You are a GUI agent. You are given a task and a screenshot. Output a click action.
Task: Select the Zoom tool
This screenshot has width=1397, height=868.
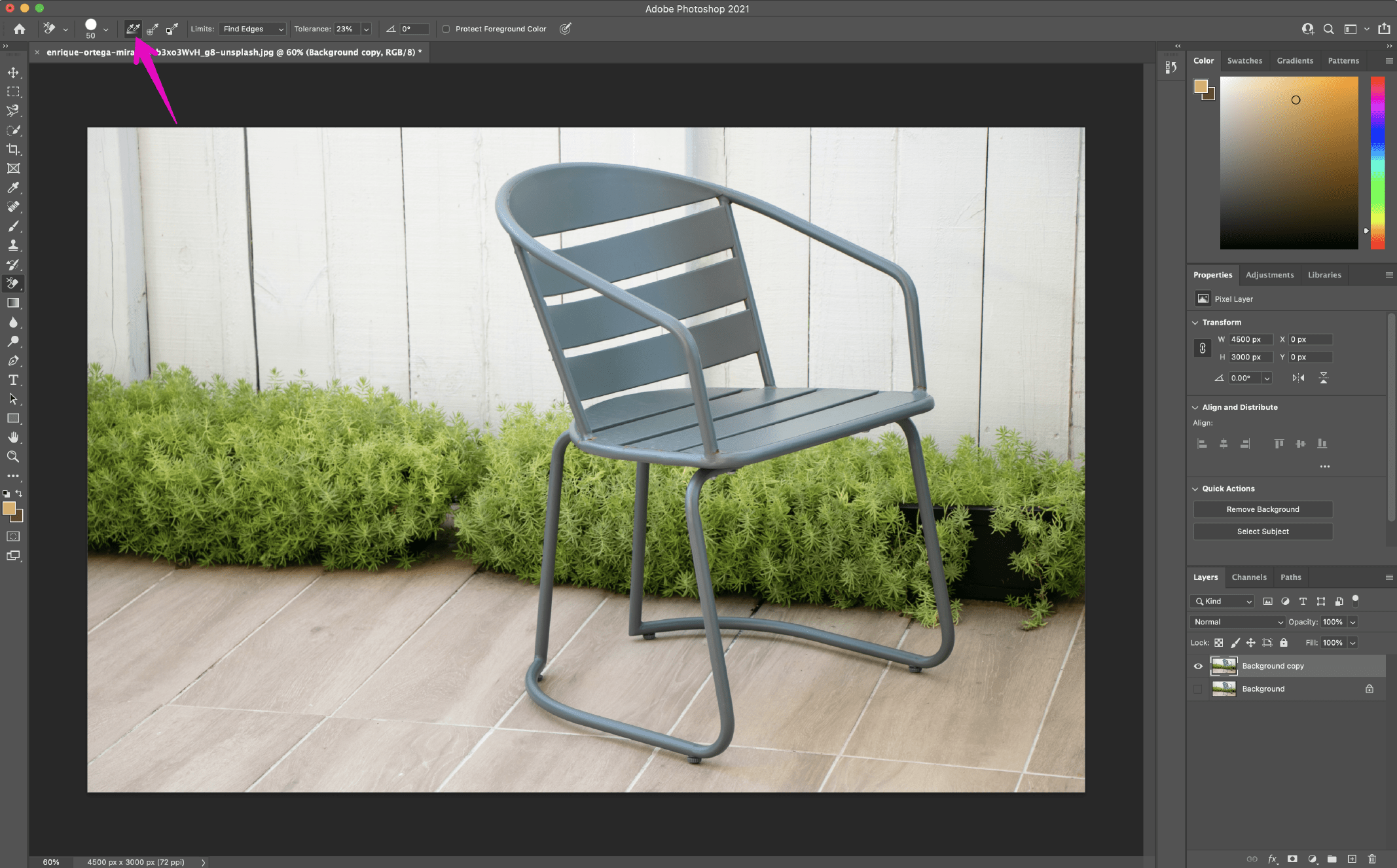coord(13,457)
